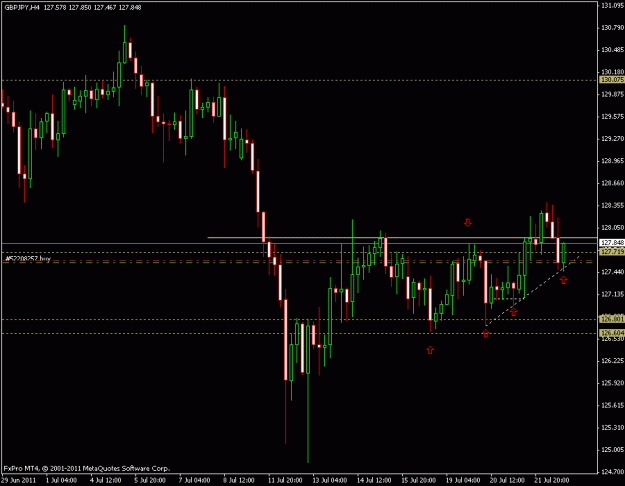
Task: Click the 125.005 price axis label
Action: pyautogui.click(x=612, y=450)
